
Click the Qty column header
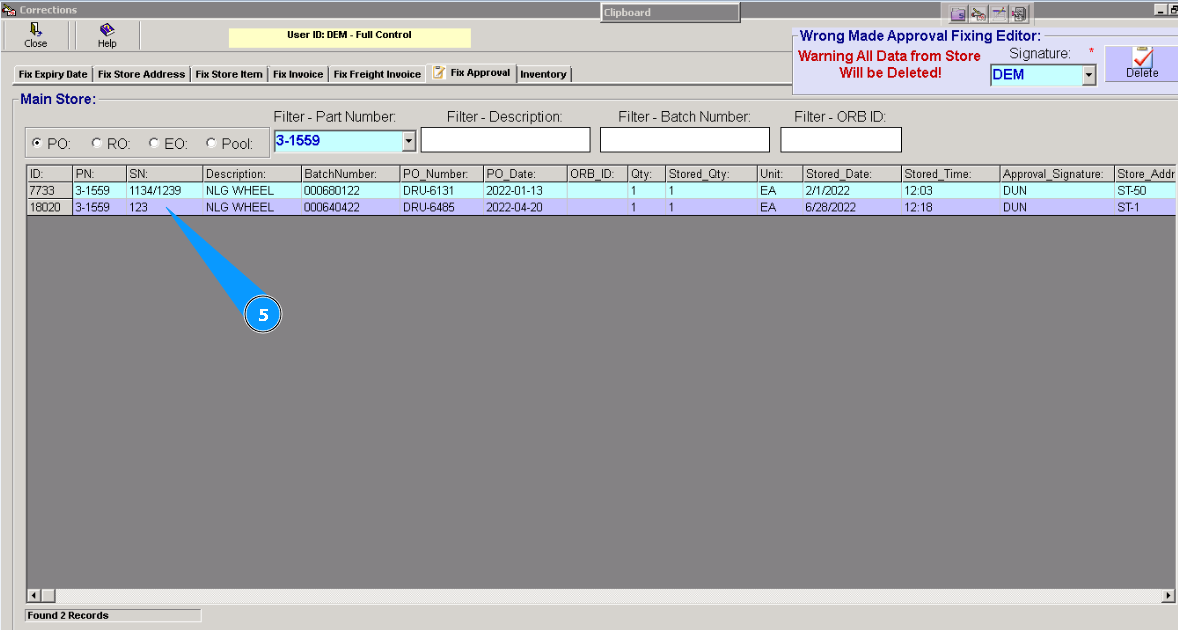[x=647, y=174]
